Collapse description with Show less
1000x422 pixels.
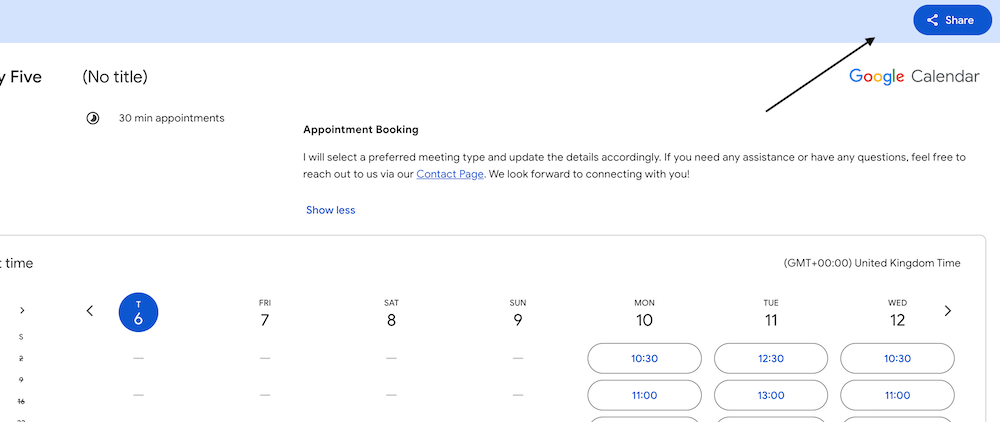[x=330, y=210]
